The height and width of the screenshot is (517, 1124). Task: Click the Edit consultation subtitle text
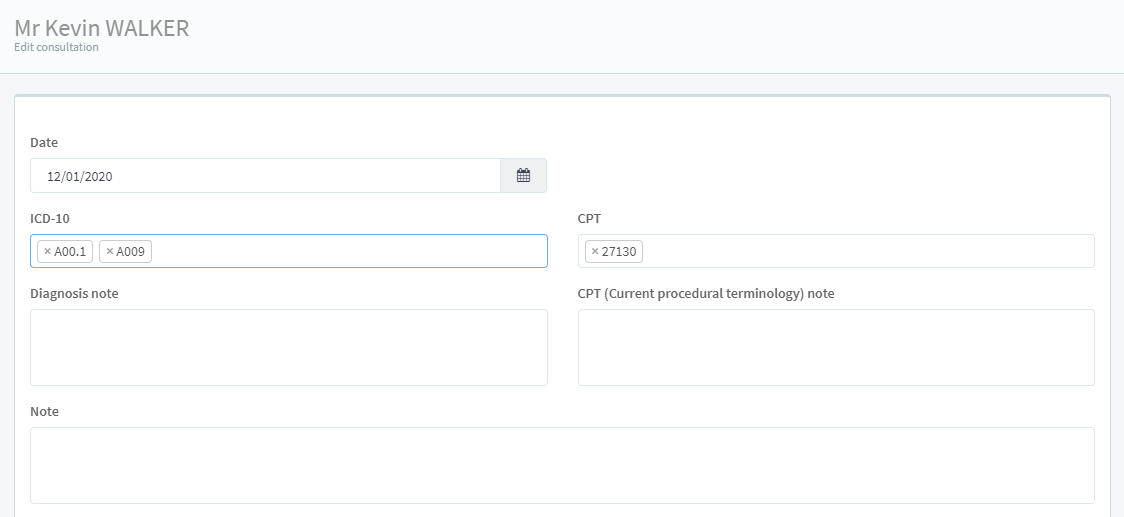56,47
